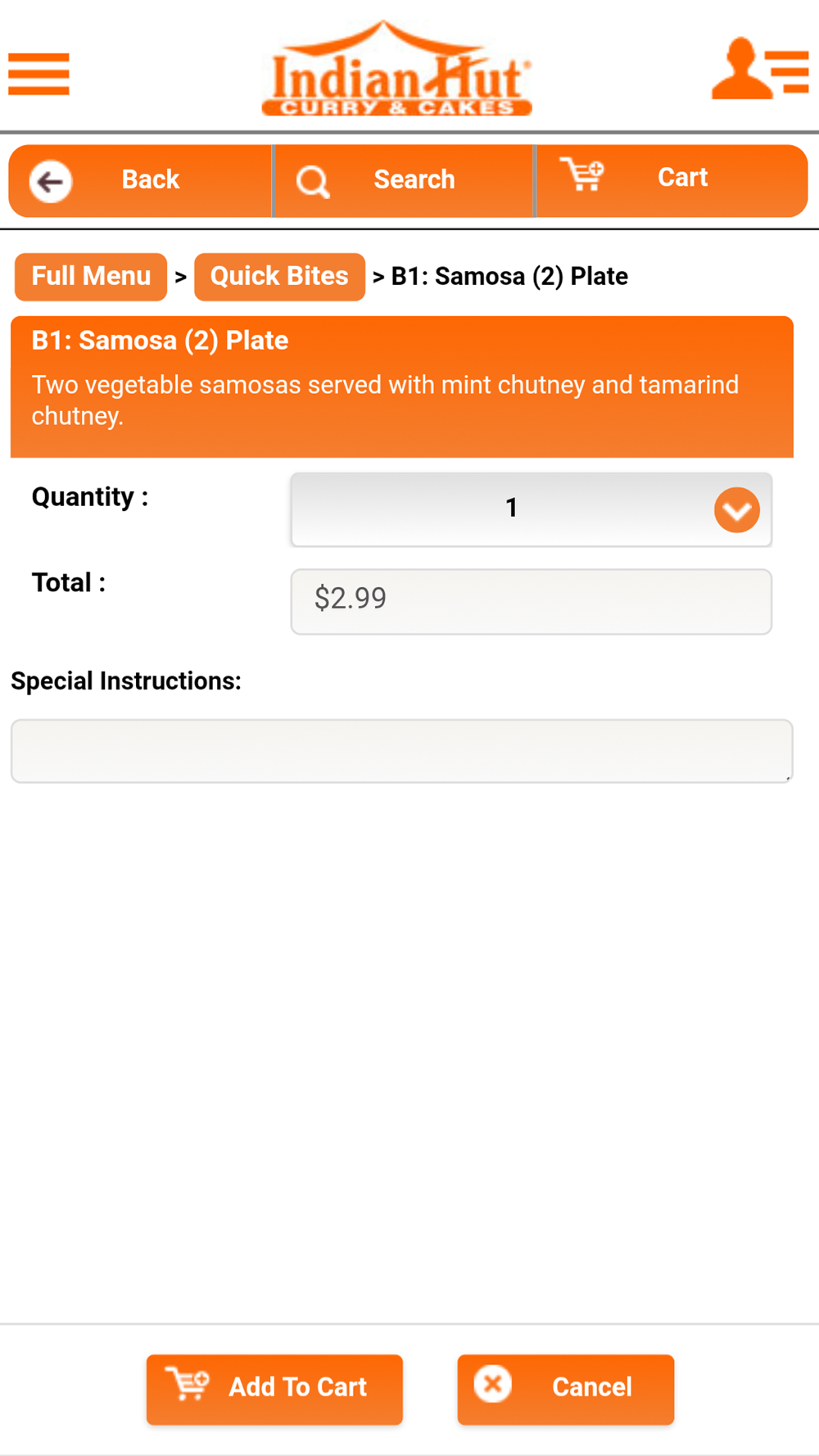
Task: Open the Quantity selector showing 1
Action: tap(532, 509)
